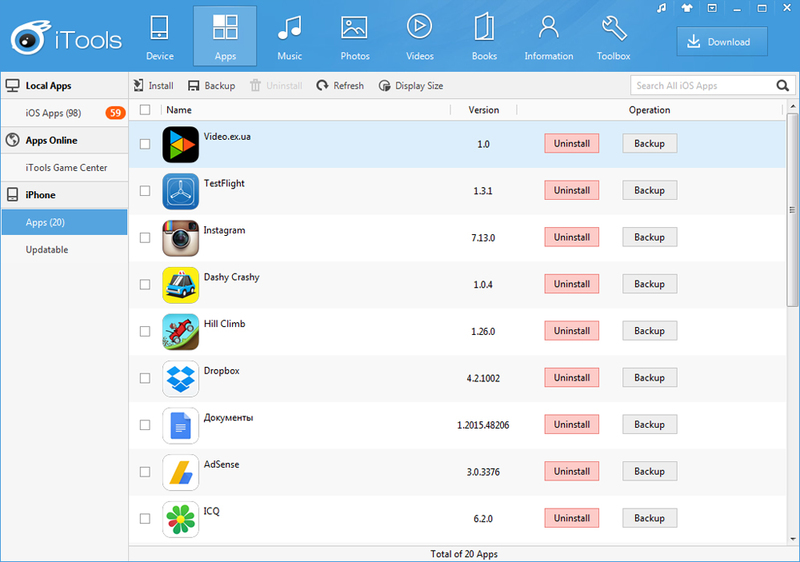Backup Dashy Crashy
Viewport: 800px width, 562px height.
point(649,284)
